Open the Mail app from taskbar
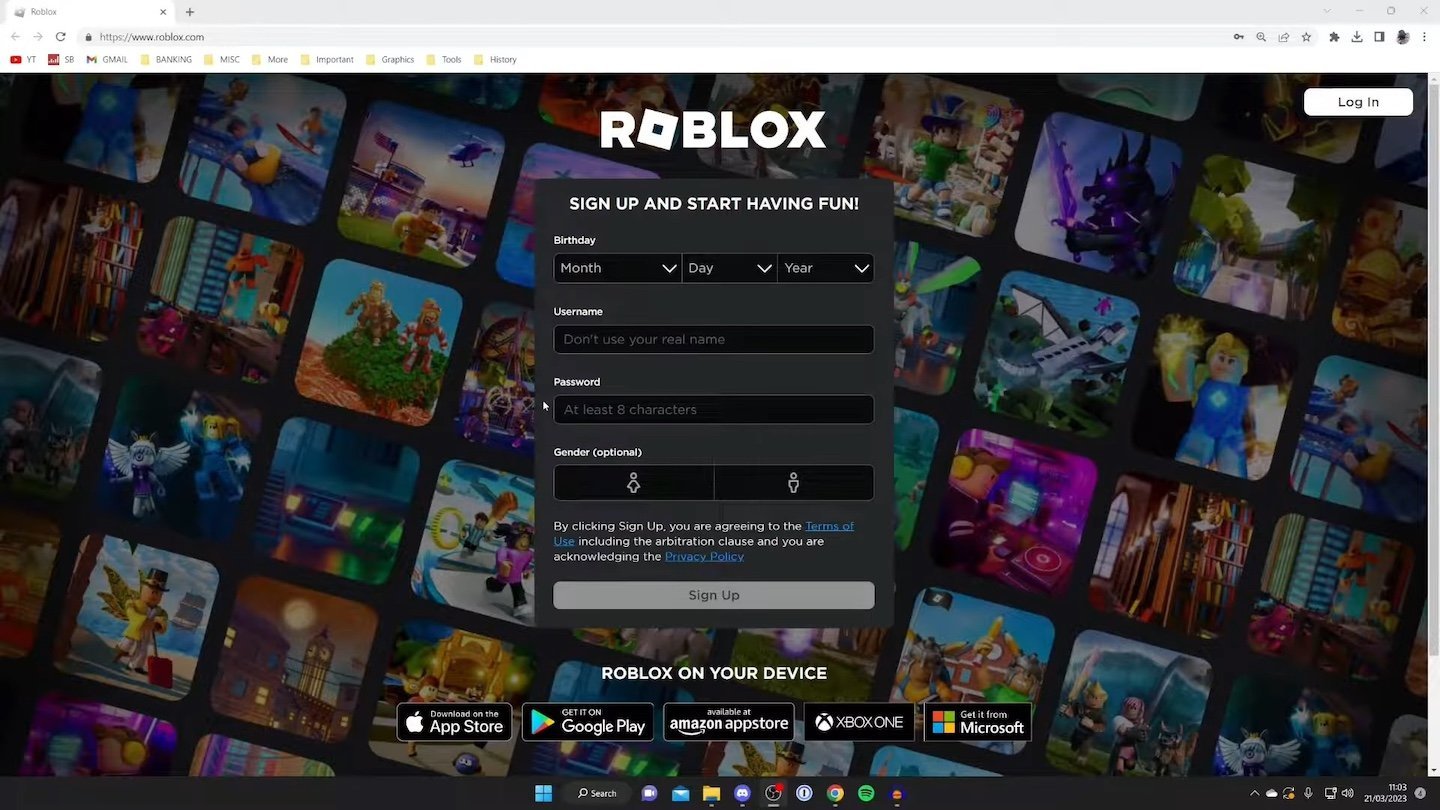The width and height of the screenshot is (1440, 810). pos(680,793)
